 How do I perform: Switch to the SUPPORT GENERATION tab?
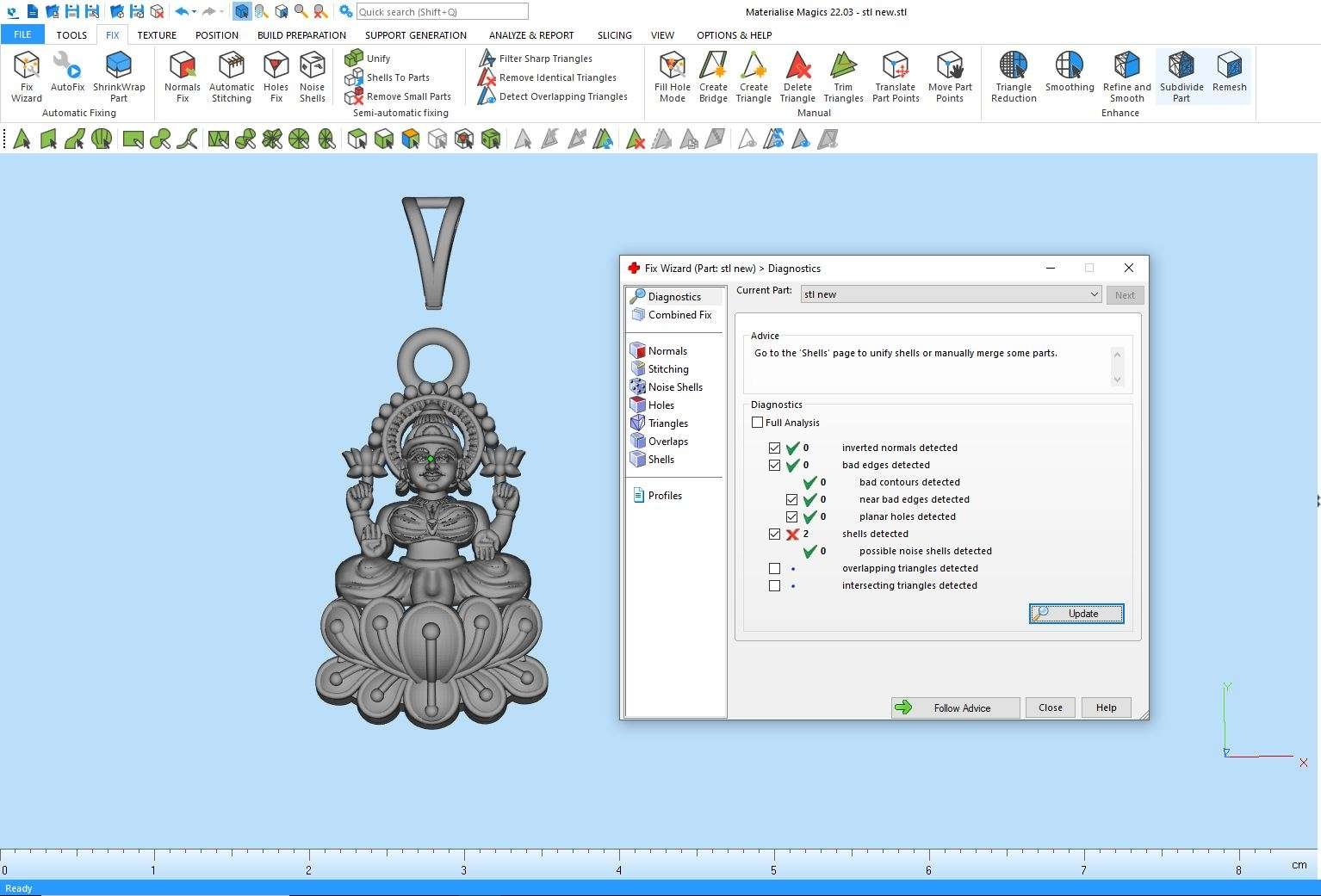point(415,35)
